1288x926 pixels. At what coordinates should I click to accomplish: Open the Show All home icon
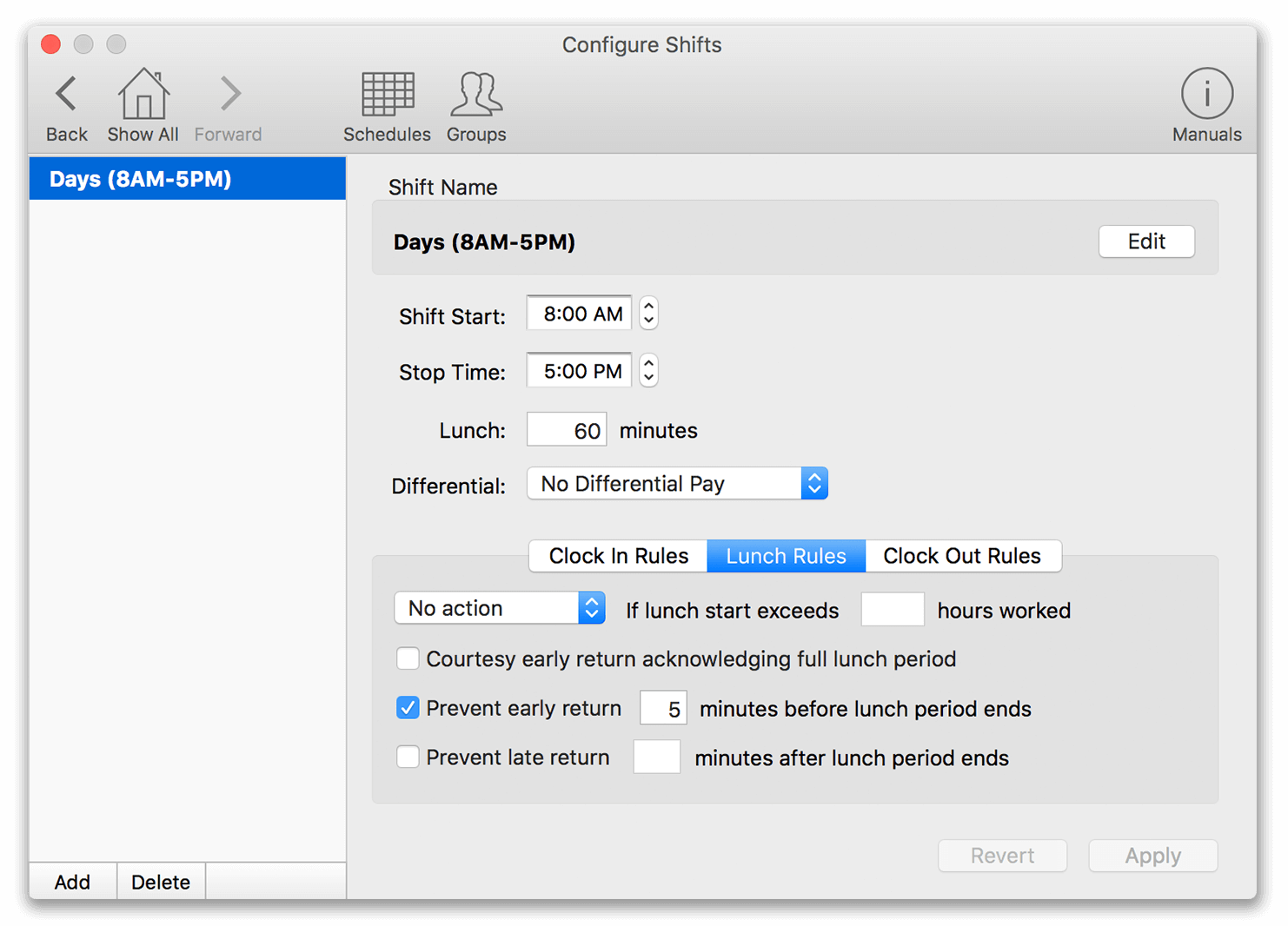(143, 95)
